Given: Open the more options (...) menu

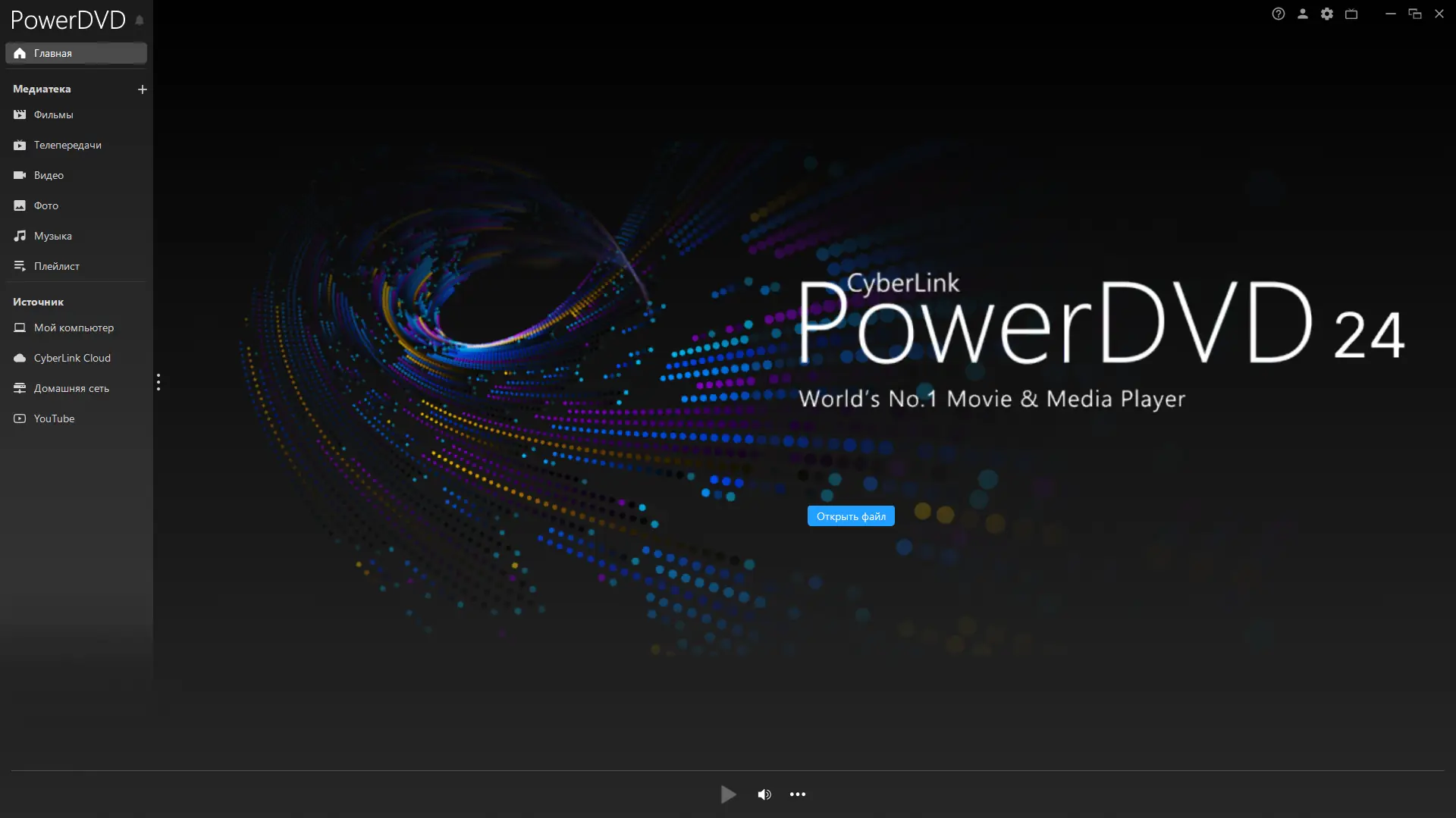Looking at the screenshot, I should click(x=798, y=794).
